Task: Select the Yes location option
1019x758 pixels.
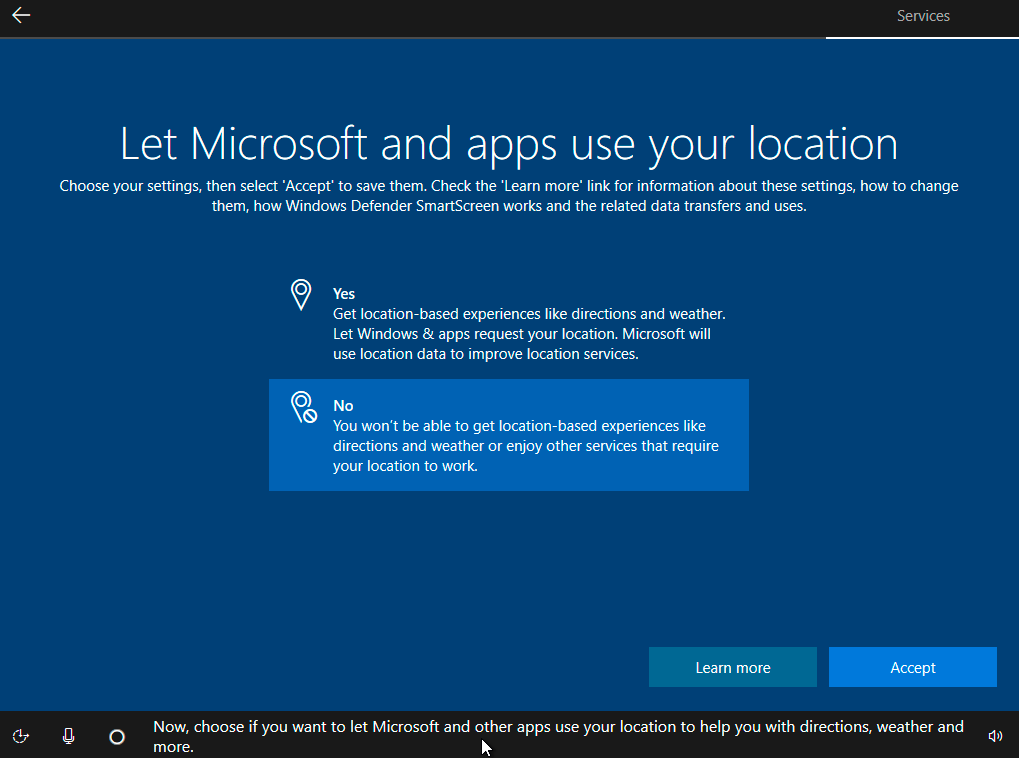Action: point(509,323)
